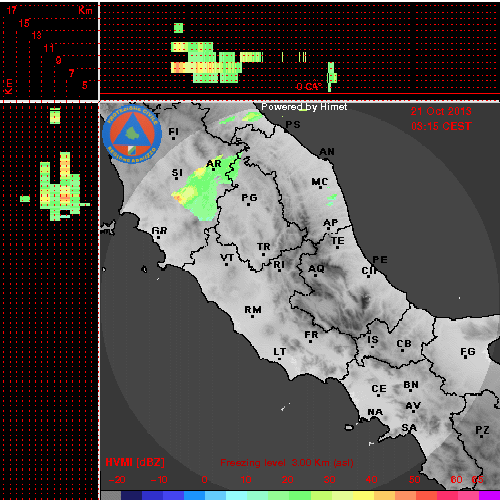Click the 7 altitude label

tap(71, 73)
